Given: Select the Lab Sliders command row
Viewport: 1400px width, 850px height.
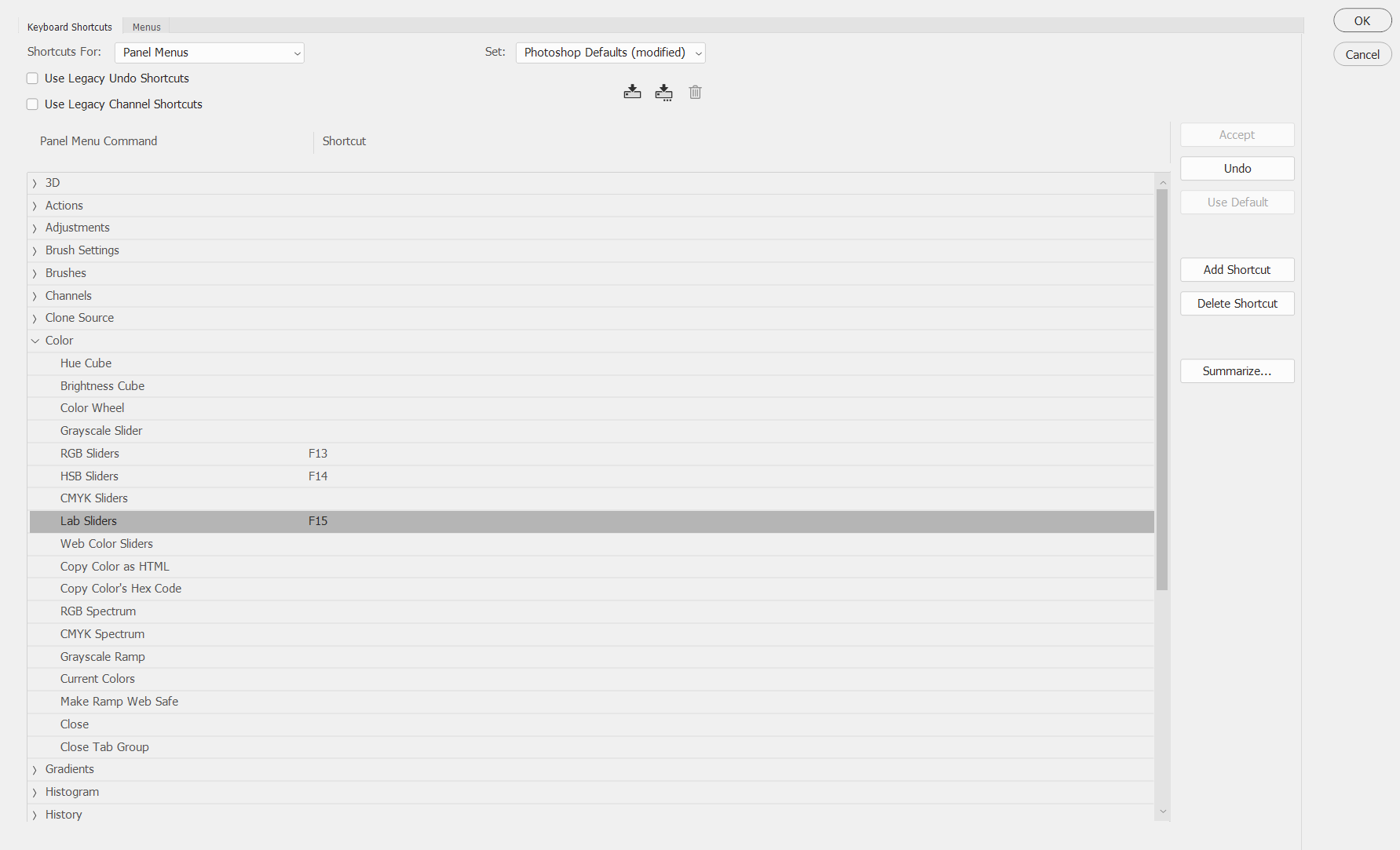Looking at the screenshot, I should 591,521.
